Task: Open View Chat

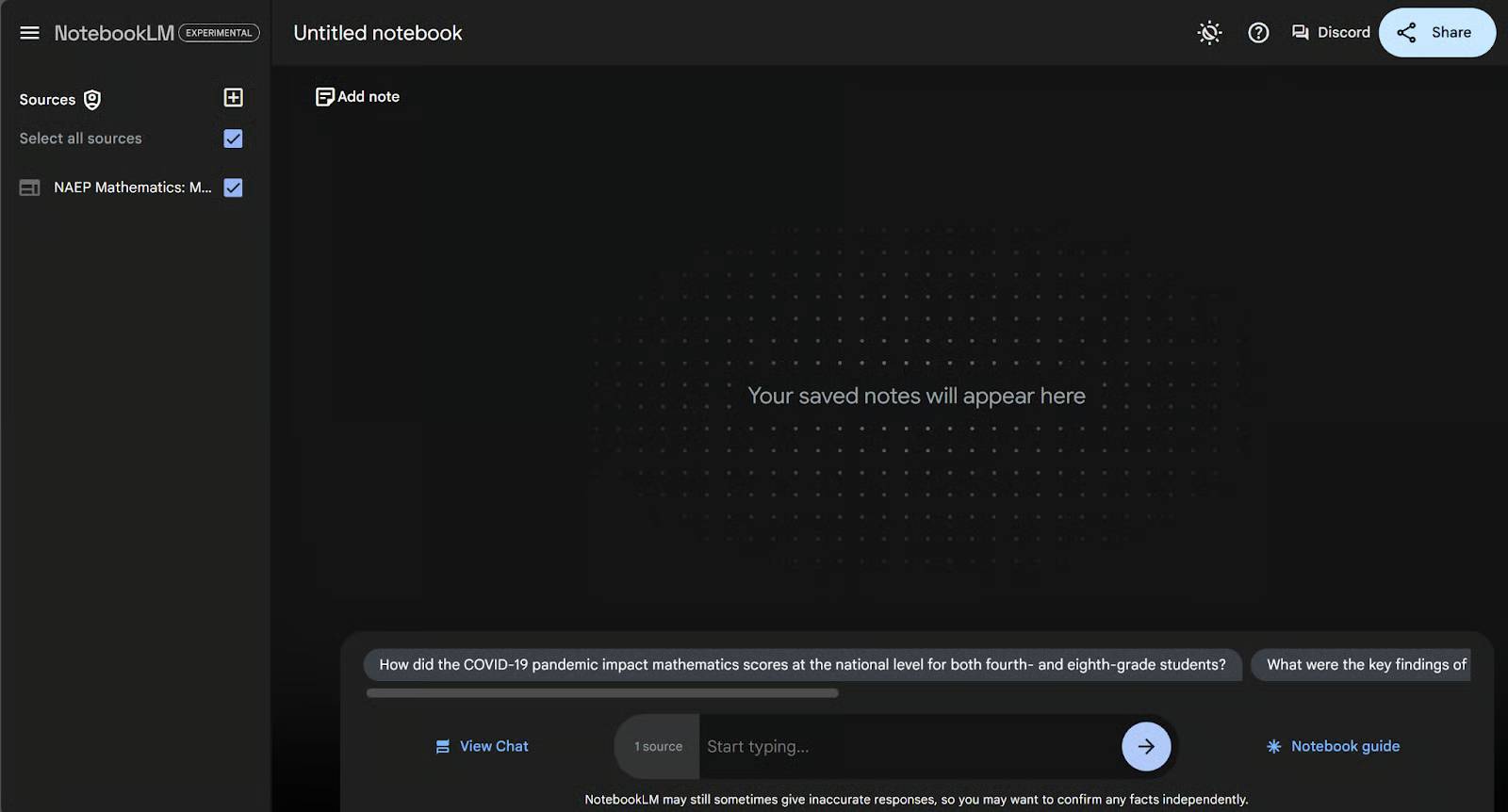Action: click(482, 746)
